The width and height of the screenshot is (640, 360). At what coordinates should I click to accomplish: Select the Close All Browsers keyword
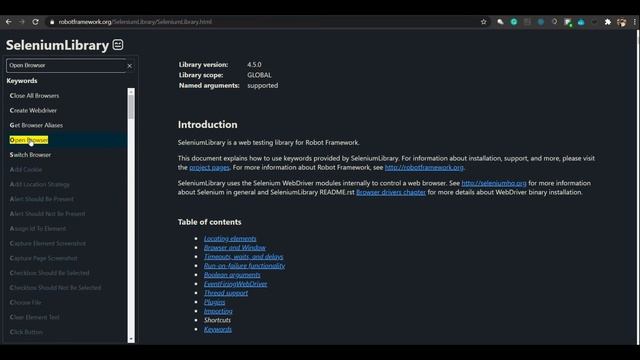click(34, 96)
